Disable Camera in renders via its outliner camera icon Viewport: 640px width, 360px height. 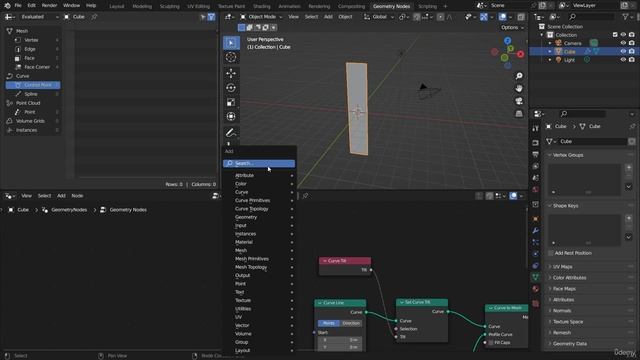point(631,43)
